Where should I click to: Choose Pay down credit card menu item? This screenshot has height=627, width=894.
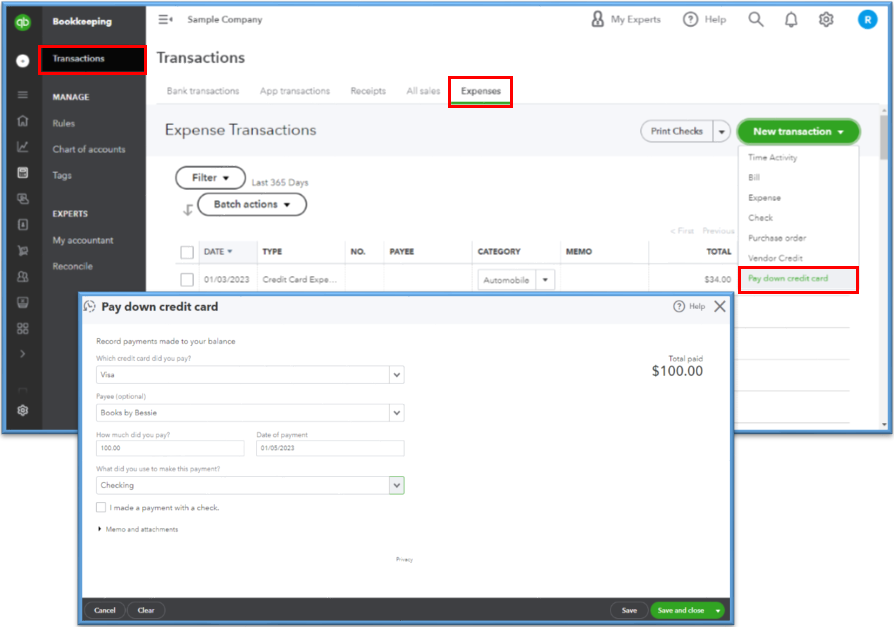[798, 279]
